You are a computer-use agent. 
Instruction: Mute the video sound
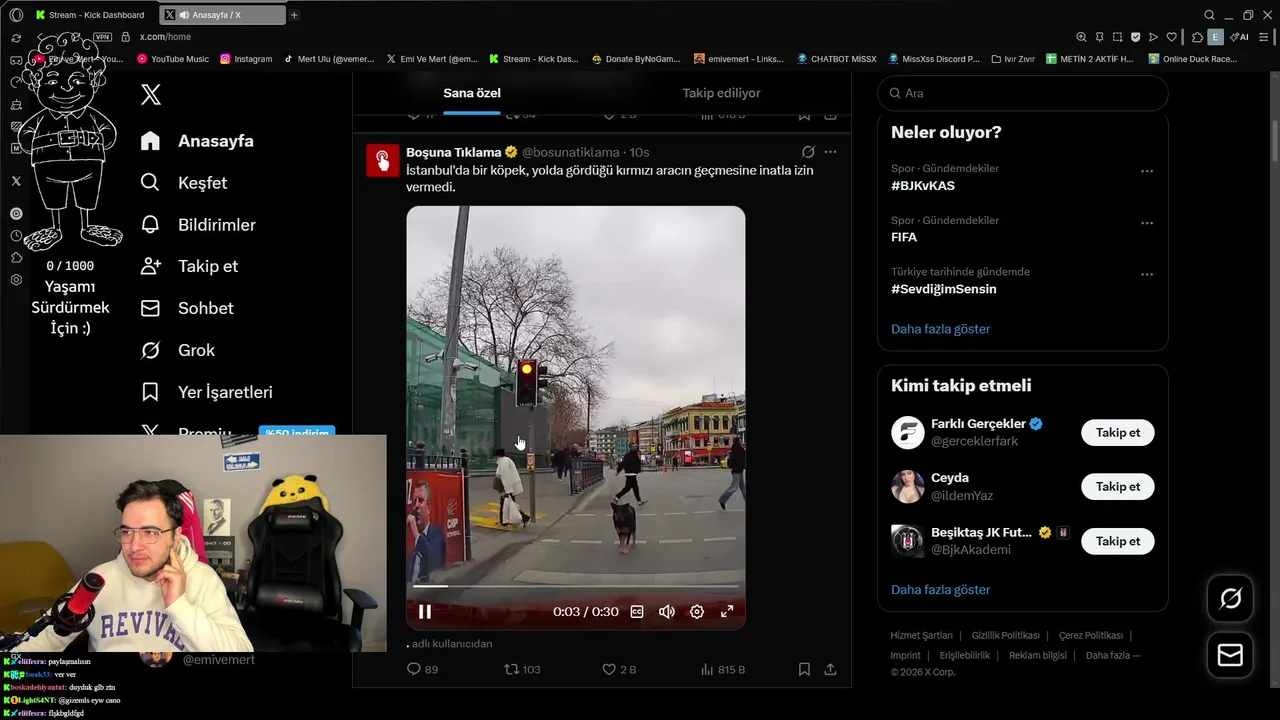[x=667, y=612]
